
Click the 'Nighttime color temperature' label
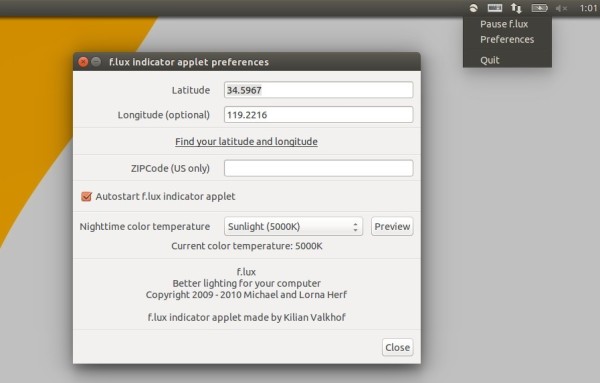145,227
